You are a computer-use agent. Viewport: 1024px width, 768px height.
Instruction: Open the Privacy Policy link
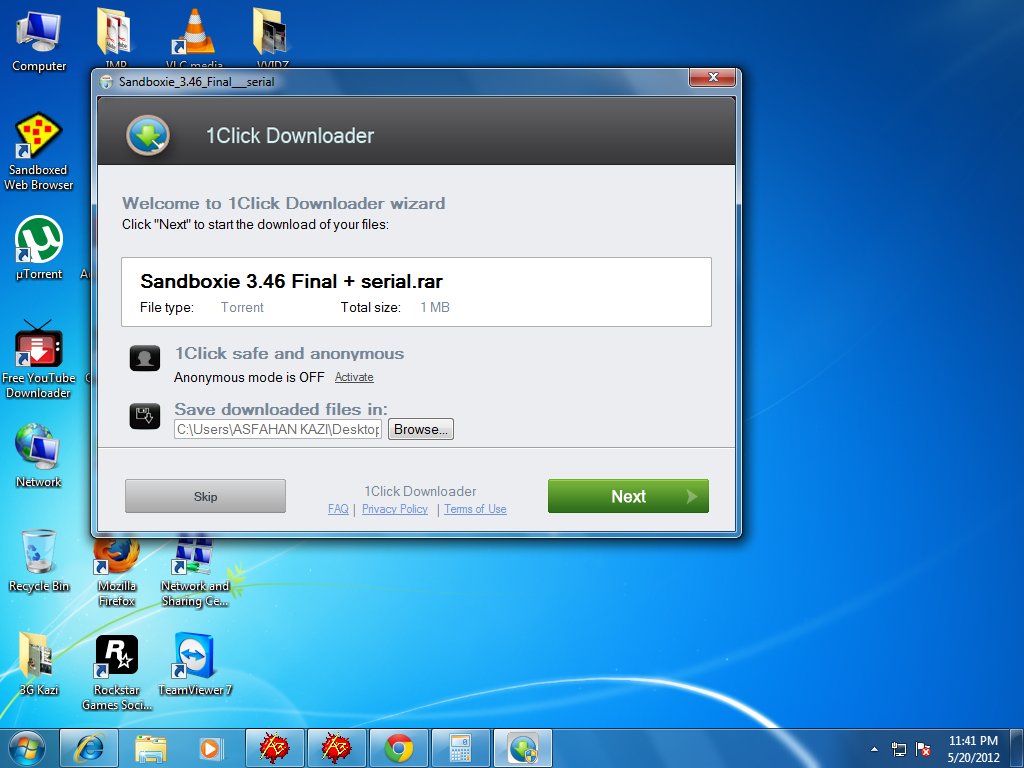point(394,509)
